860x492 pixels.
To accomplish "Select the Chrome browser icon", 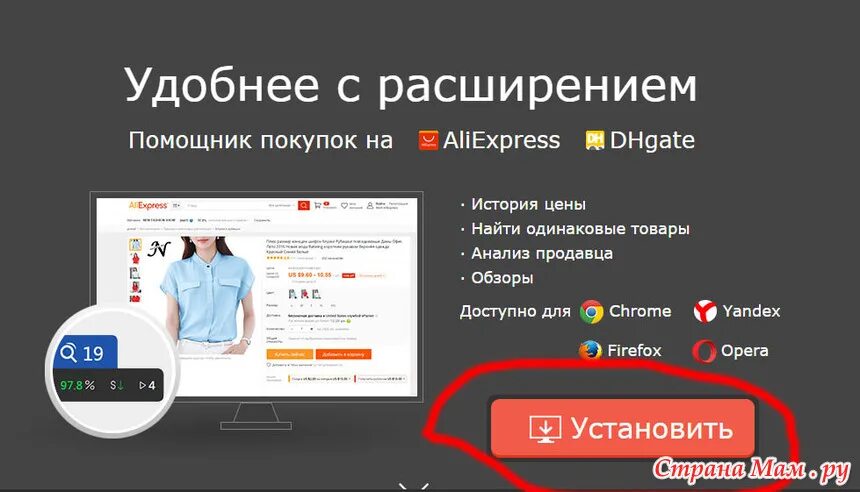I will pos(592,312).
